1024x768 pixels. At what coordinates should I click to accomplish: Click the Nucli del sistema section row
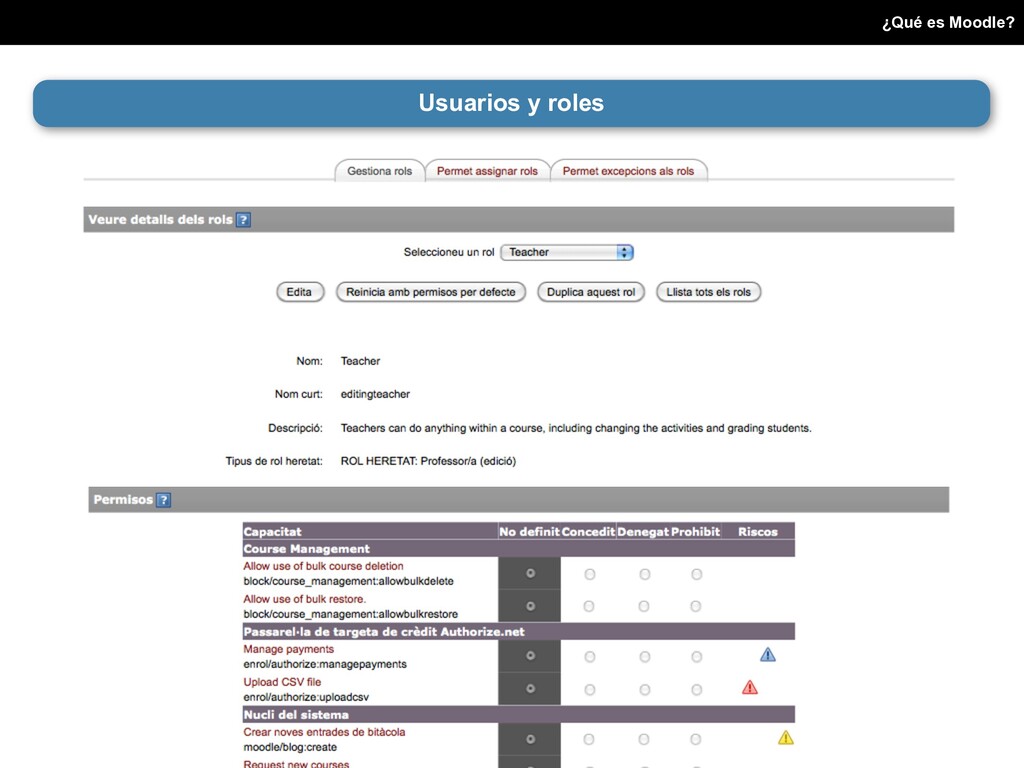[x=519, y=714]
